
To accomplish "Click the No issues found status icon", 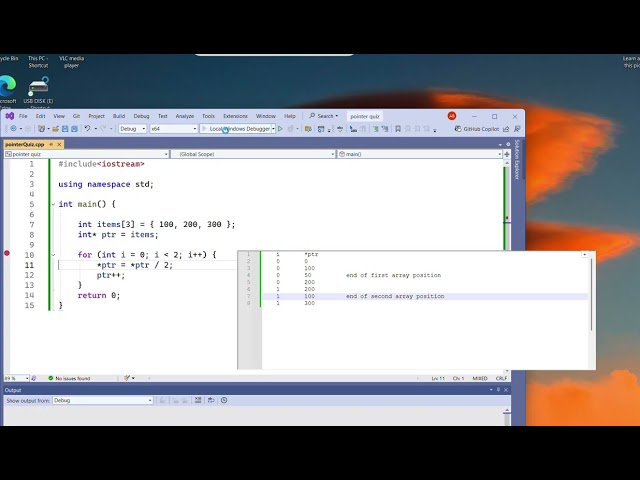I will [51, 378].
